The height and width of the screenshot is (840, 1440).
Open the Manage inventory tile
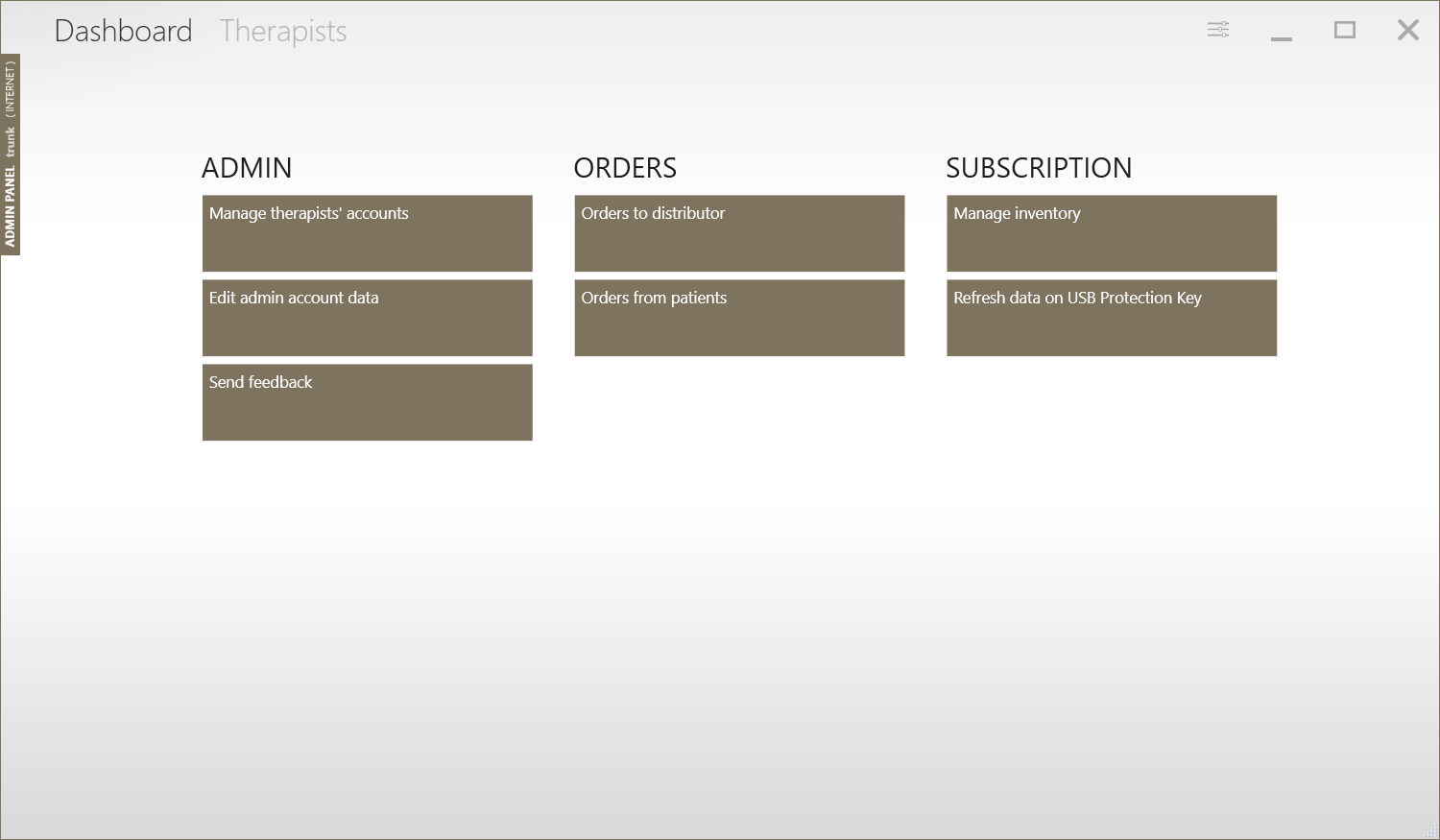click(x=1112, y=233)
